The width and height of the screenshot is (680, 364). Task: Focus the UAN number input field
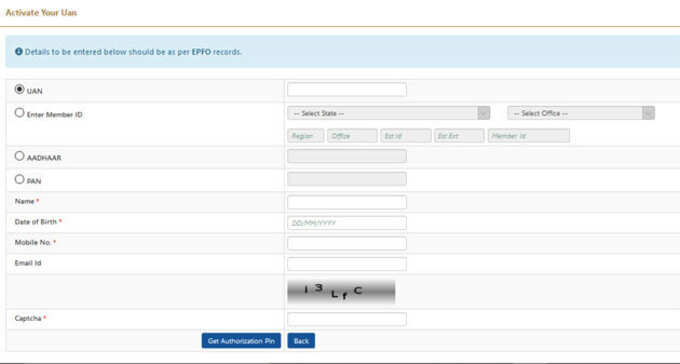tap(347, 90)
